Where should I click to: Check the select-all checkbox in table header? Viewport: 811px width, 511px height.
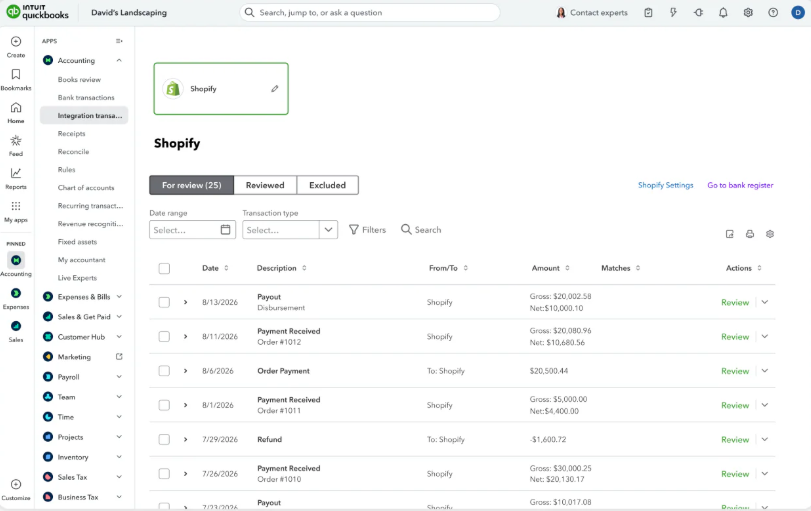[x=164, y=268]
